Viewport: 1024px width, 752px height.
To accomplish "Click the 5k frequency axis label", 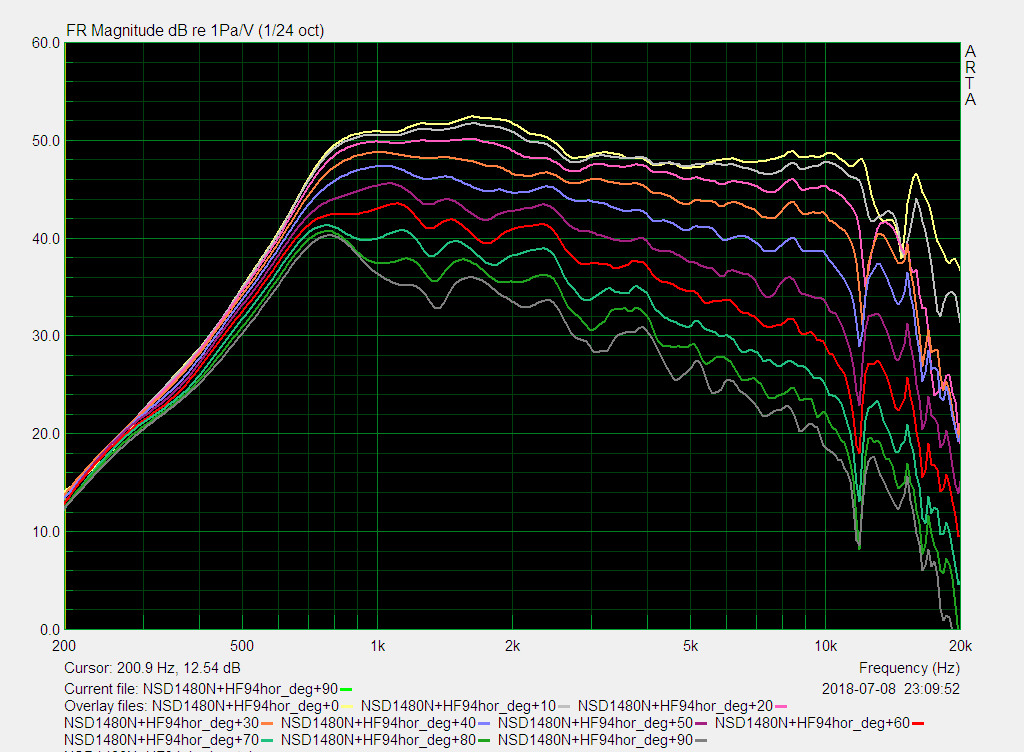I will coord(690,646).
